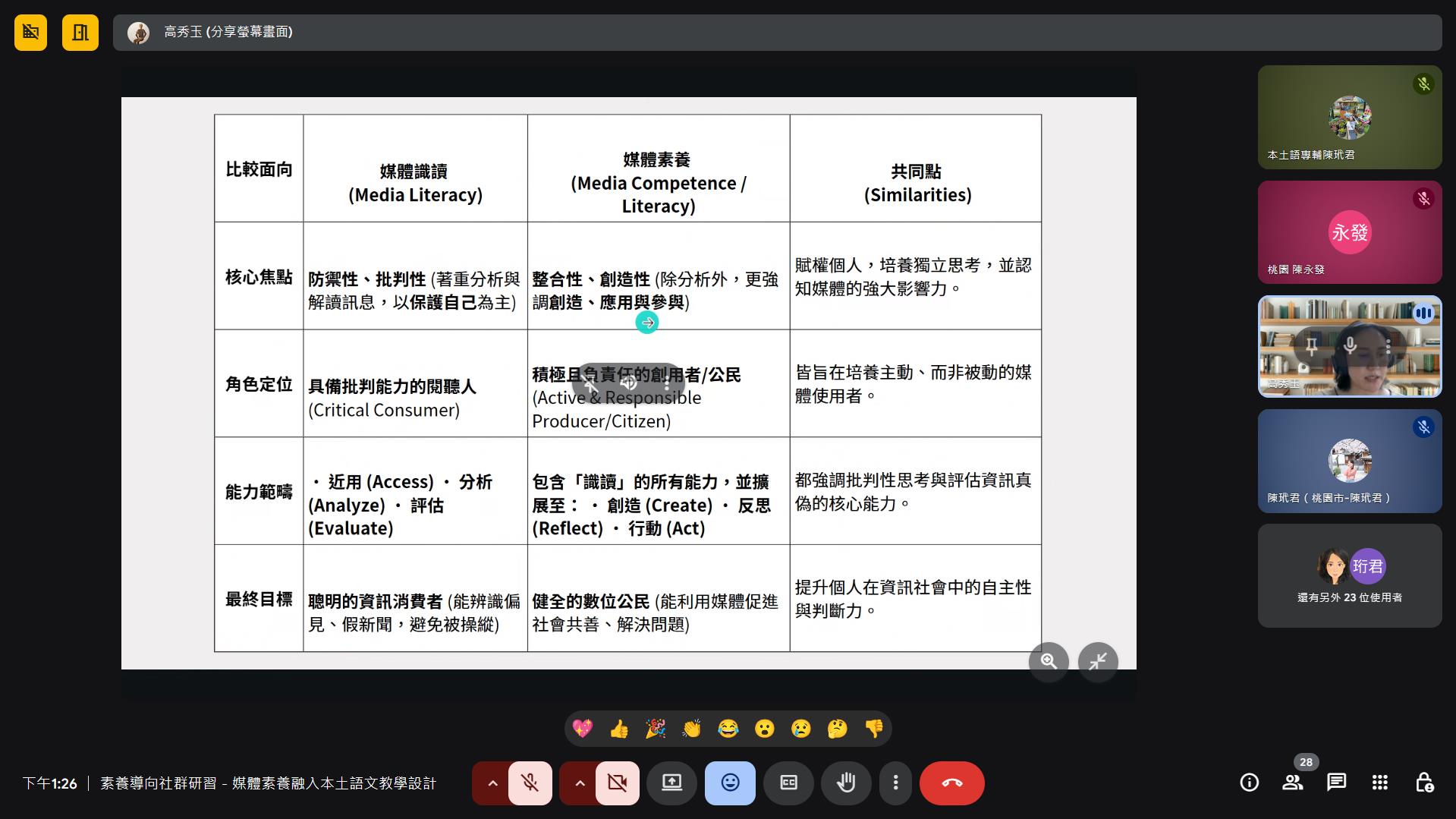Open host controls lock icon

pos(1424,783)
